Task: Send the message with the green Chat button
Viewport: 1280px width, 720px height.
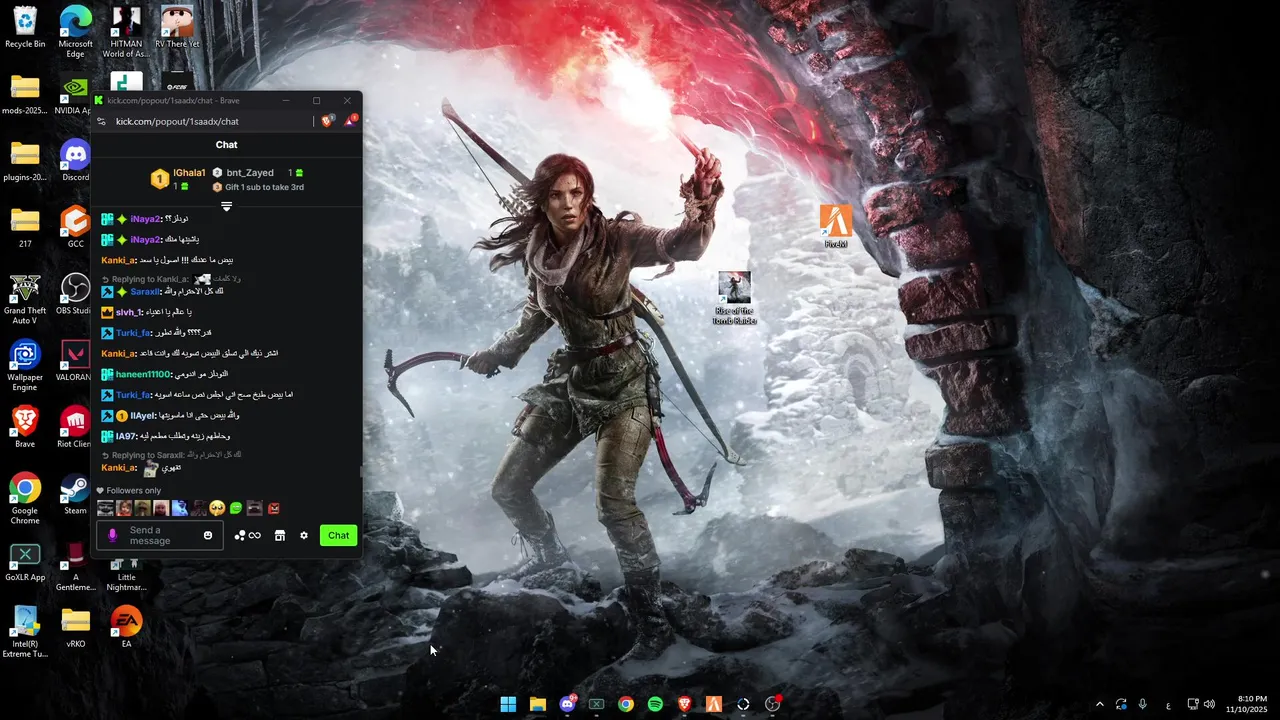Action: pos(339,535)
